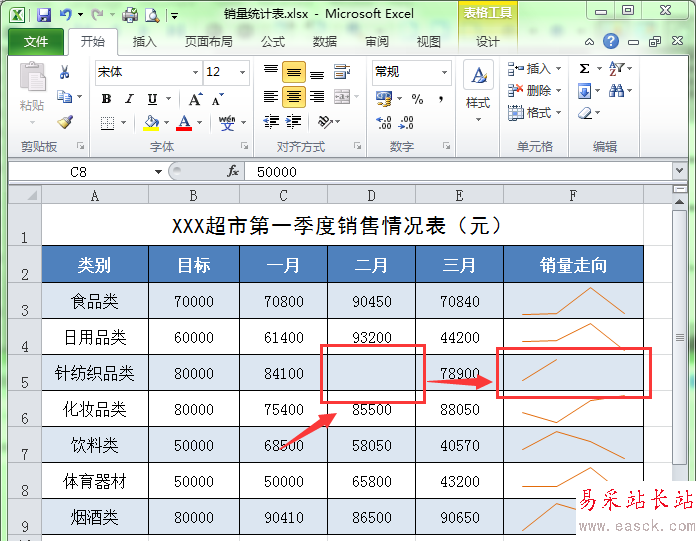
Task: Decrease indent in alignment group
Action: (271, 122)
